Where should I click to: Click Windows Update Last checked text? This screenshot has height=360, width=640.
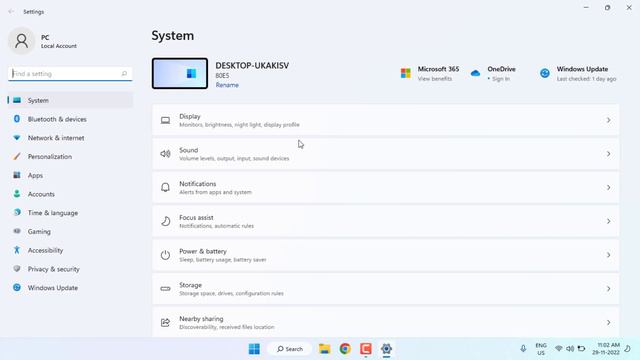click(586, 79)
